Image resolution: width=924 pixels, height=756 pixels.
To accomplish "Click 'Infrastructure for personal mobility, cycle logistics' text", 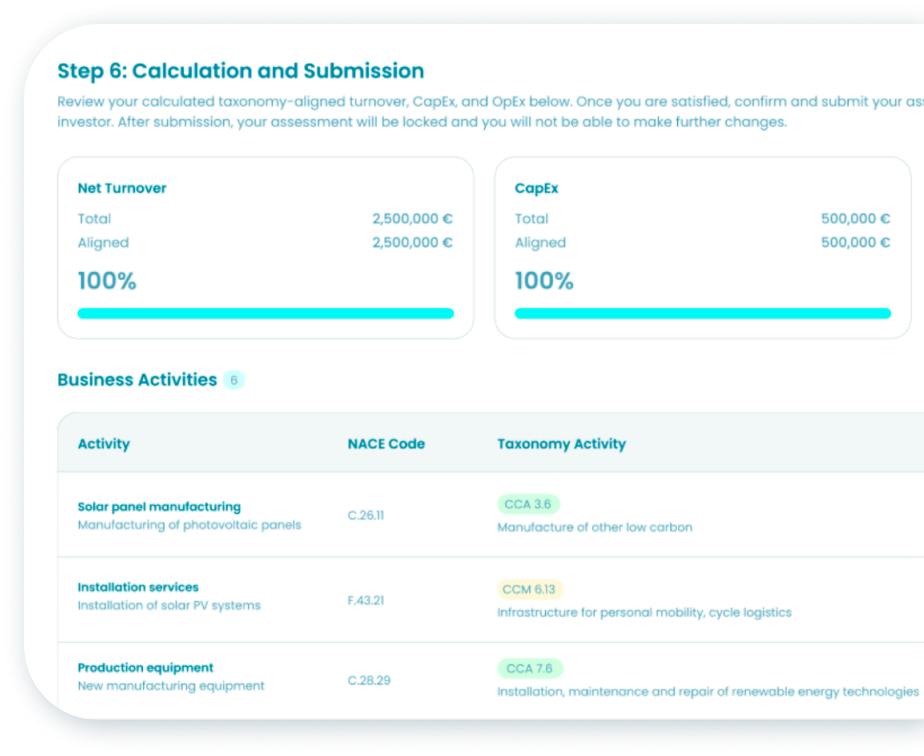I will [x=644, y=613].
